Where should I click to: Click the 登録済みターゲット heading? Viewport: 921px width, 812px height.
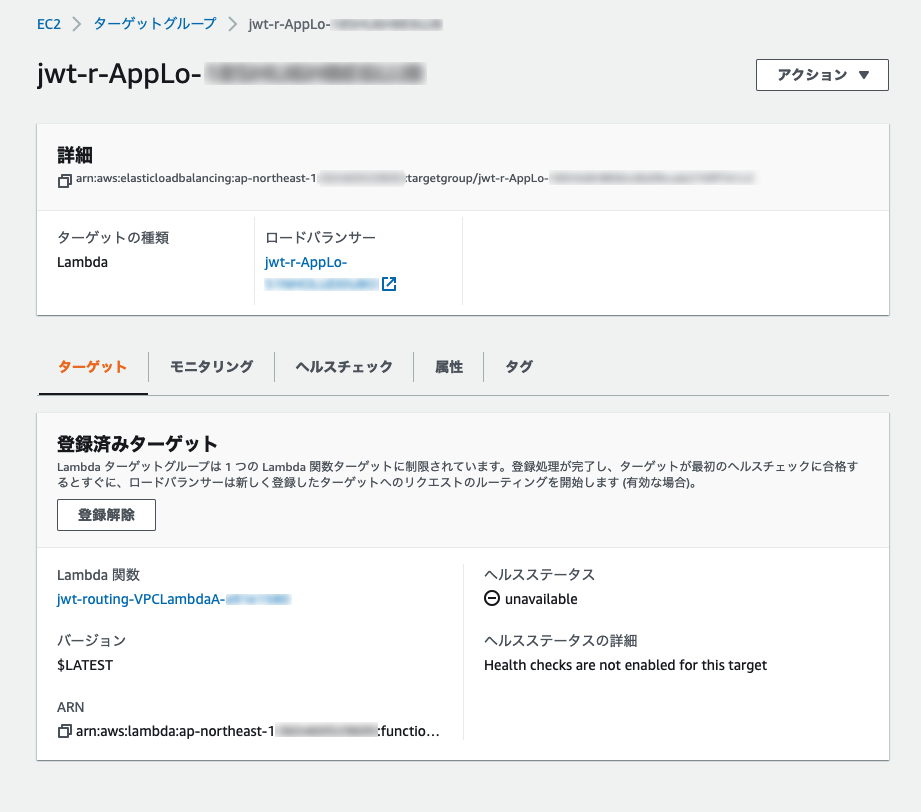(x=137, y=444)
